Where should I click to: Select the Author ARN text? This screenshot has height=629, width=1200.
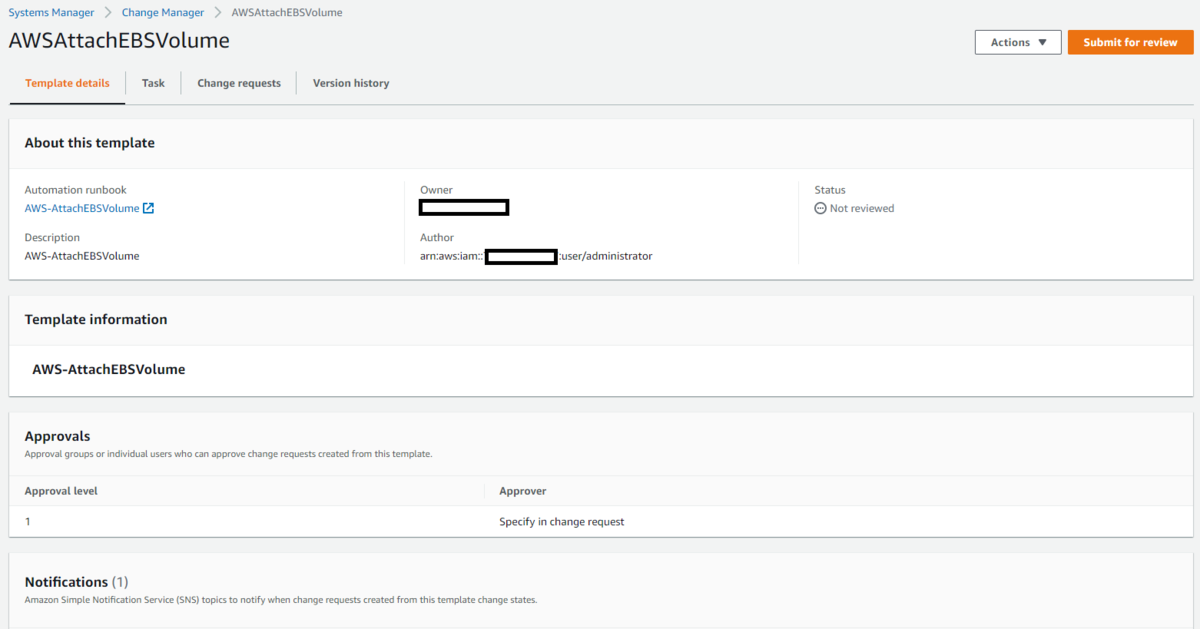pyautogui.click(x=536, y=256)
